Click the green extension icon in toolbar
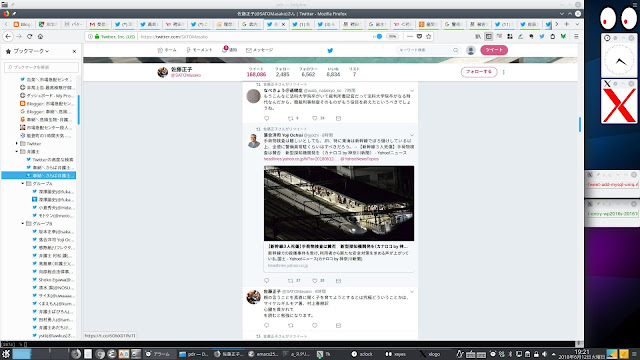Screen dimensions: 640x360 click(x=563, y=36)
